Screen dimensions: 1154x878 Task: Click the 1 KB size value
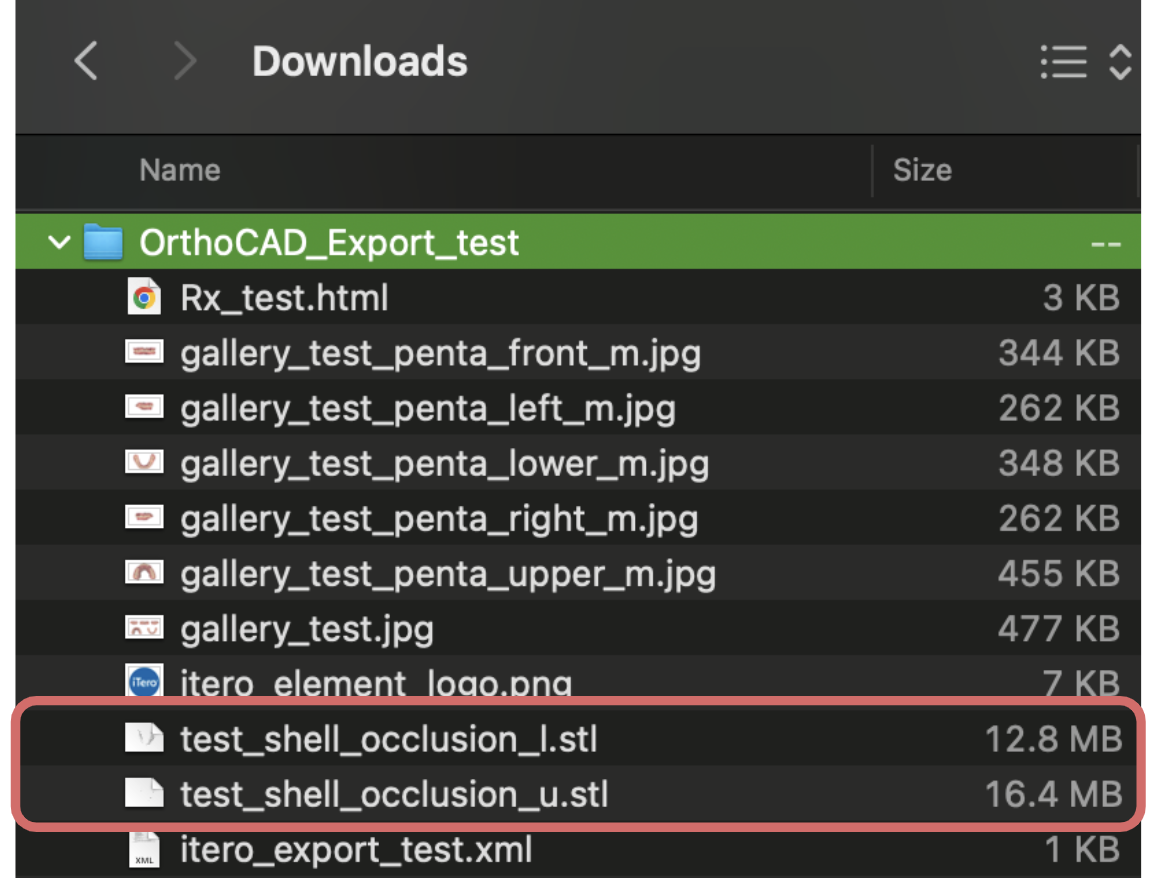tap(1083, 850)
